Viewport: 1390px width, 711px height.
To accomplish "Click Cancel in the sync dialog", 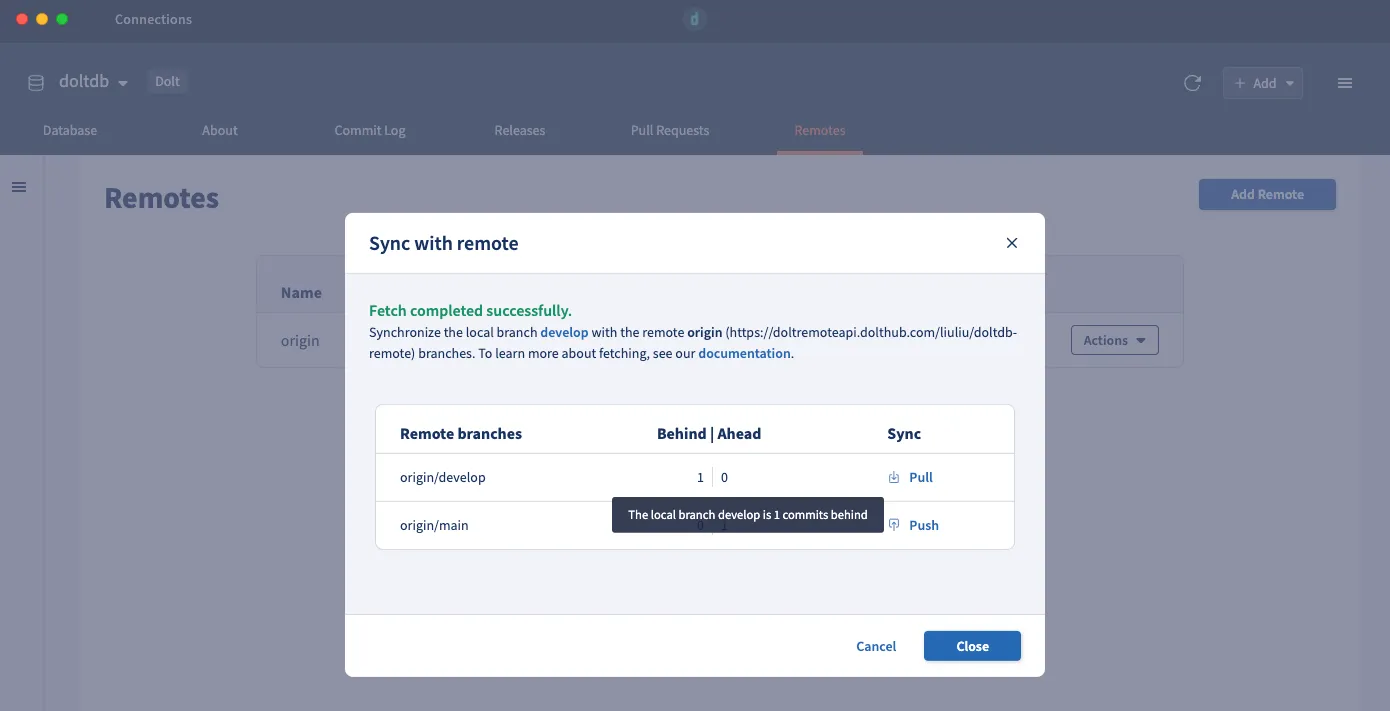I will [876, 646].
